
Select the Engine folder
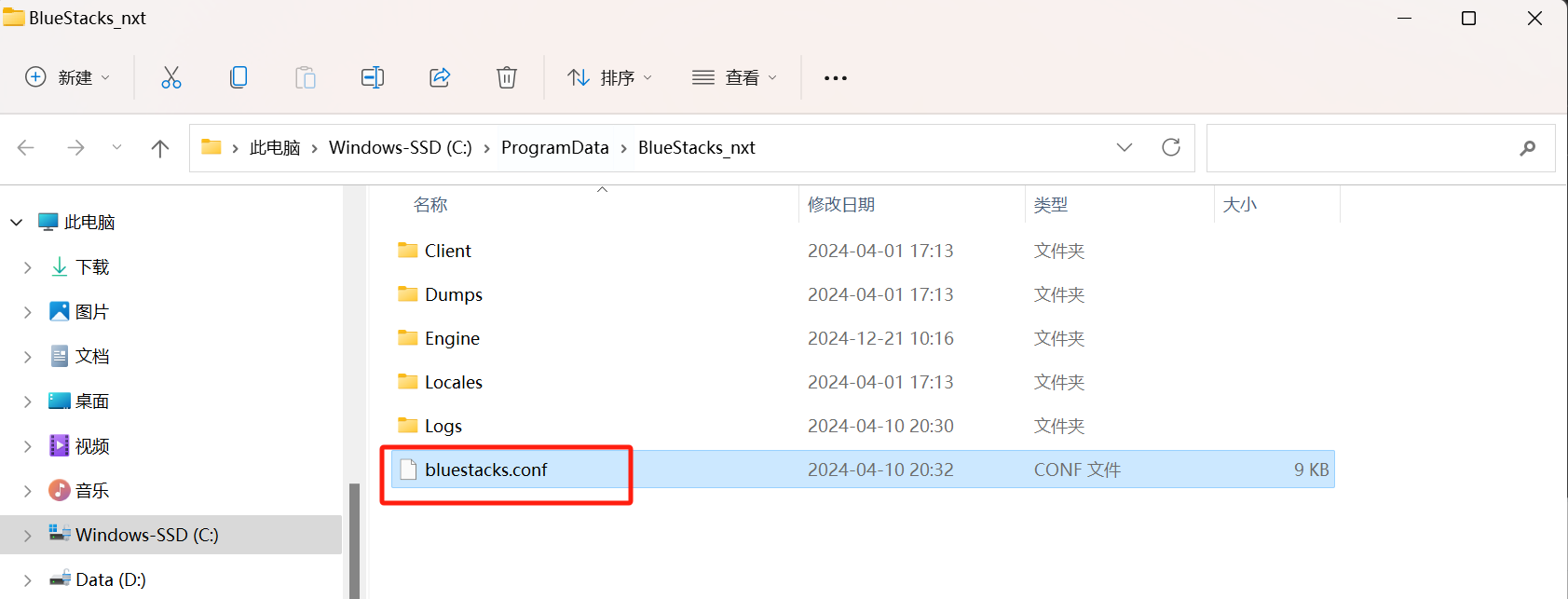point(863,338)
